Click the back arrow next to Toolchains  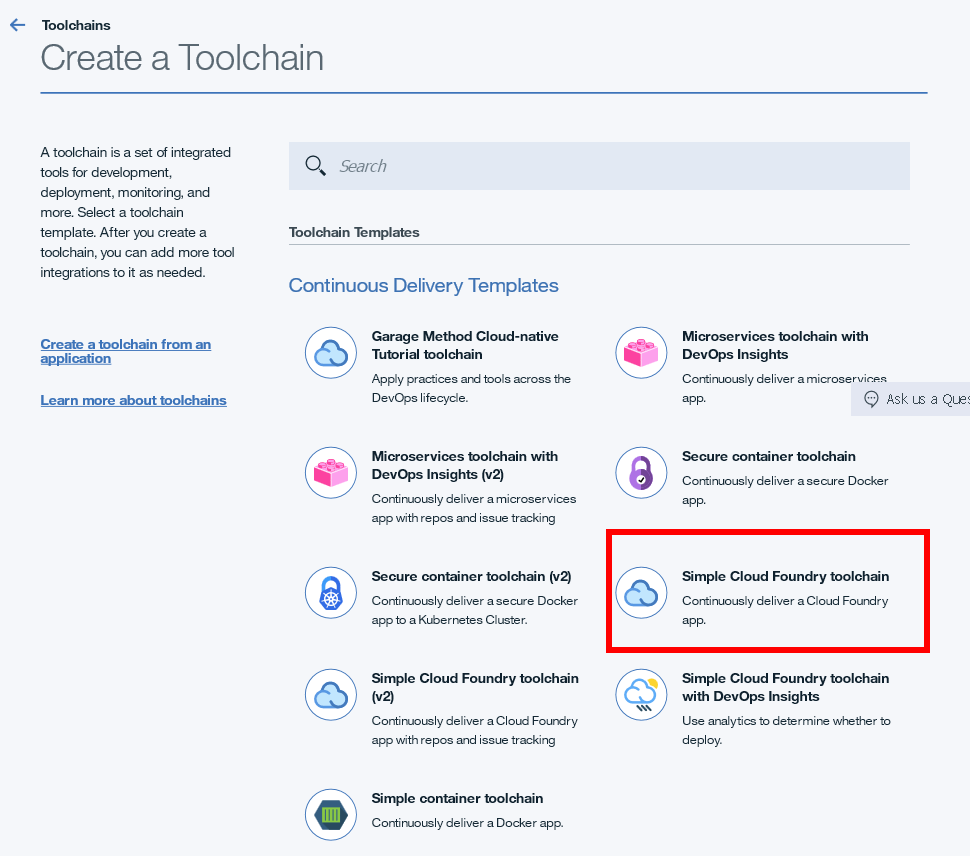[17, 25]
